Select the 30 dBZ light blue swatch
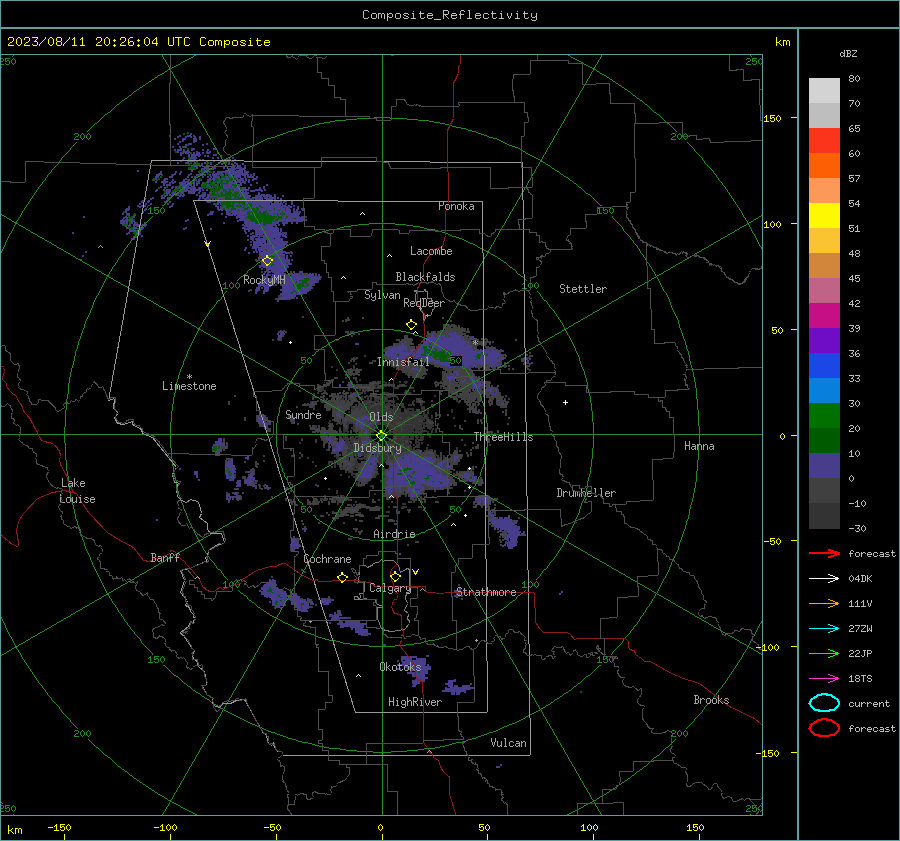The height and width of the screenshot is (841, 900). 824,390
